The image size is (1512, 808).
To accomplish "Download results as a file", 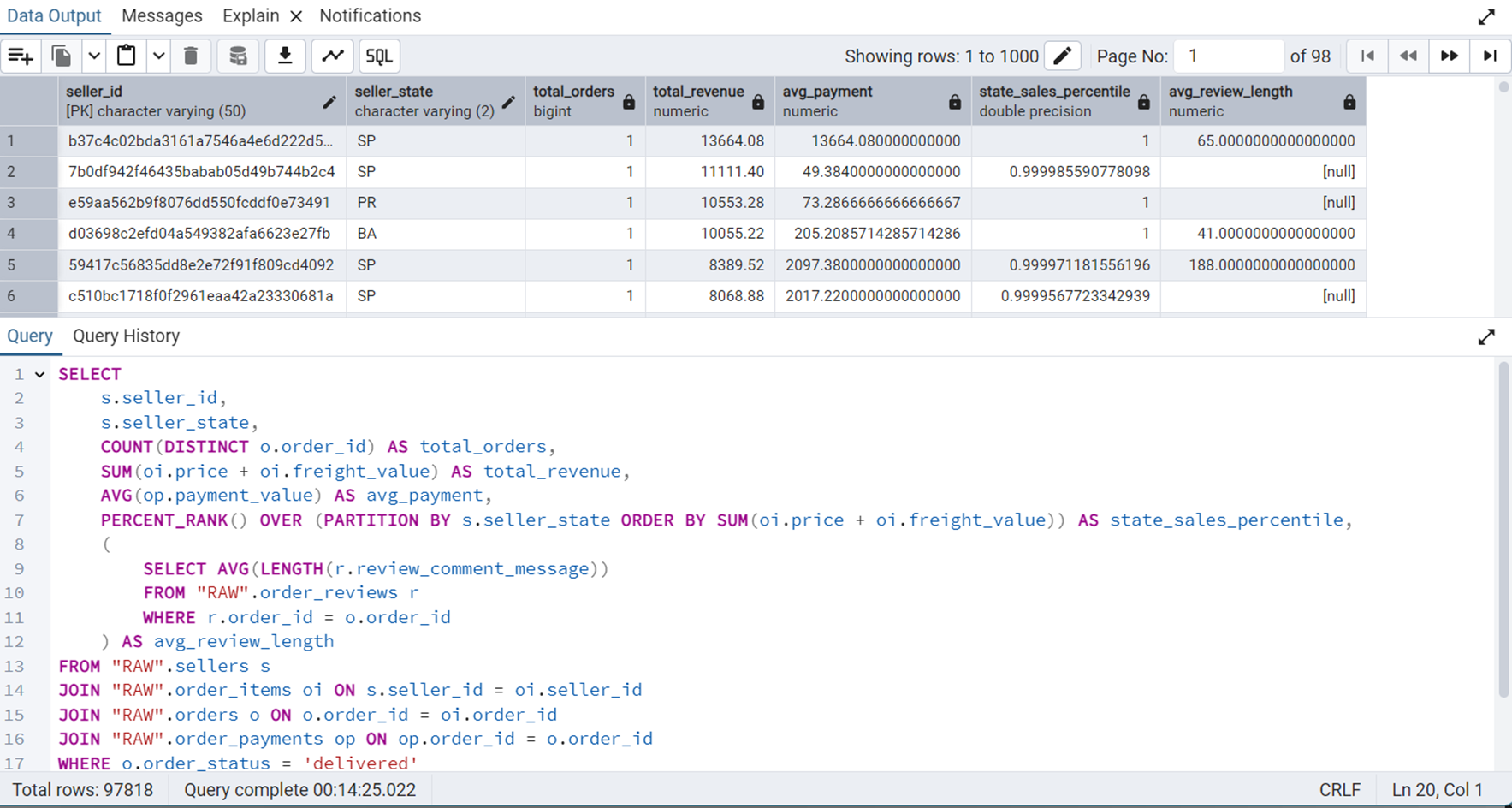I will coord(285,56).
